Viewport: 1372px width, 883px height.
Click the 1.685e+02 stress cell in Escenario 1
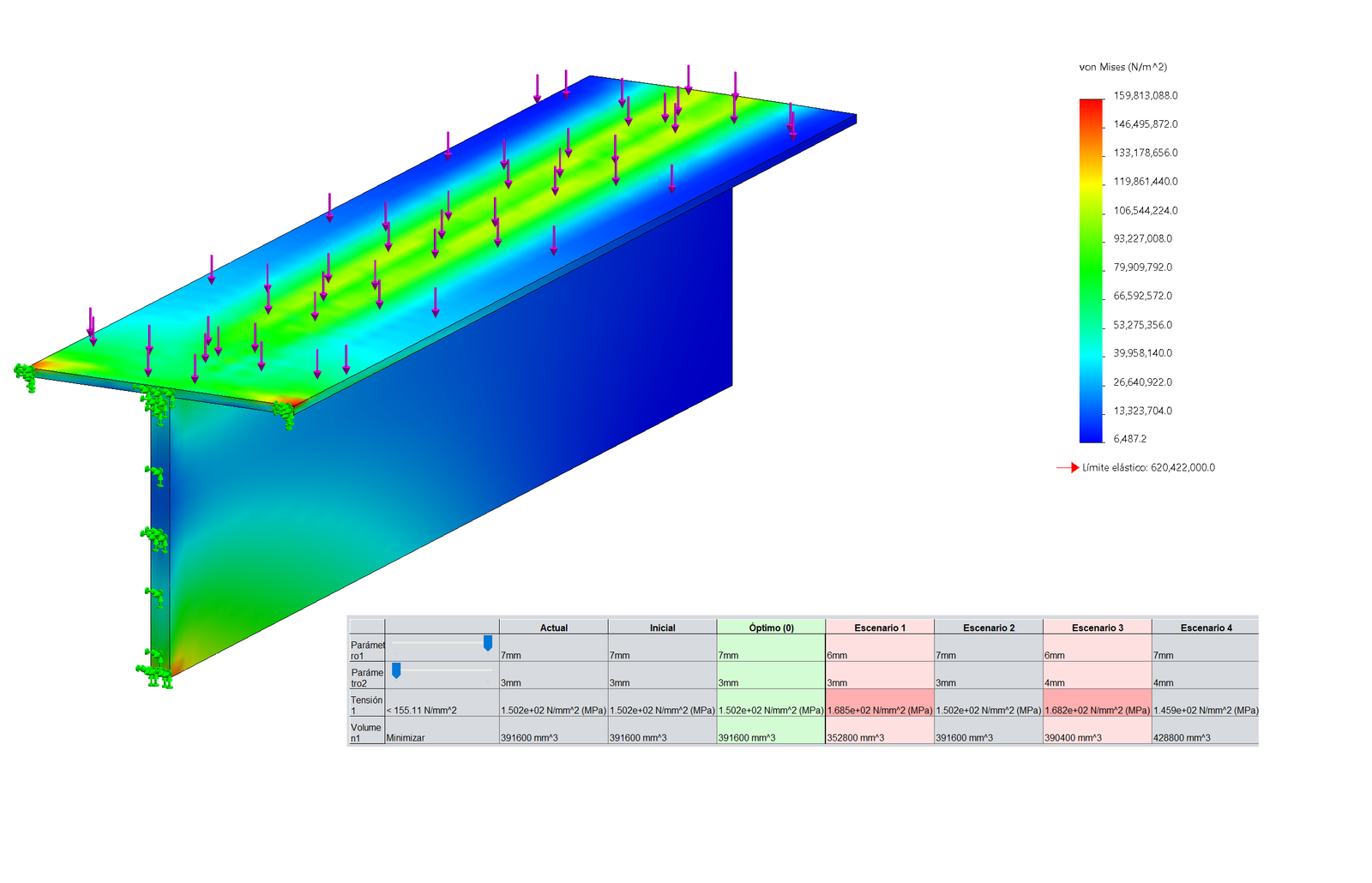880,703
